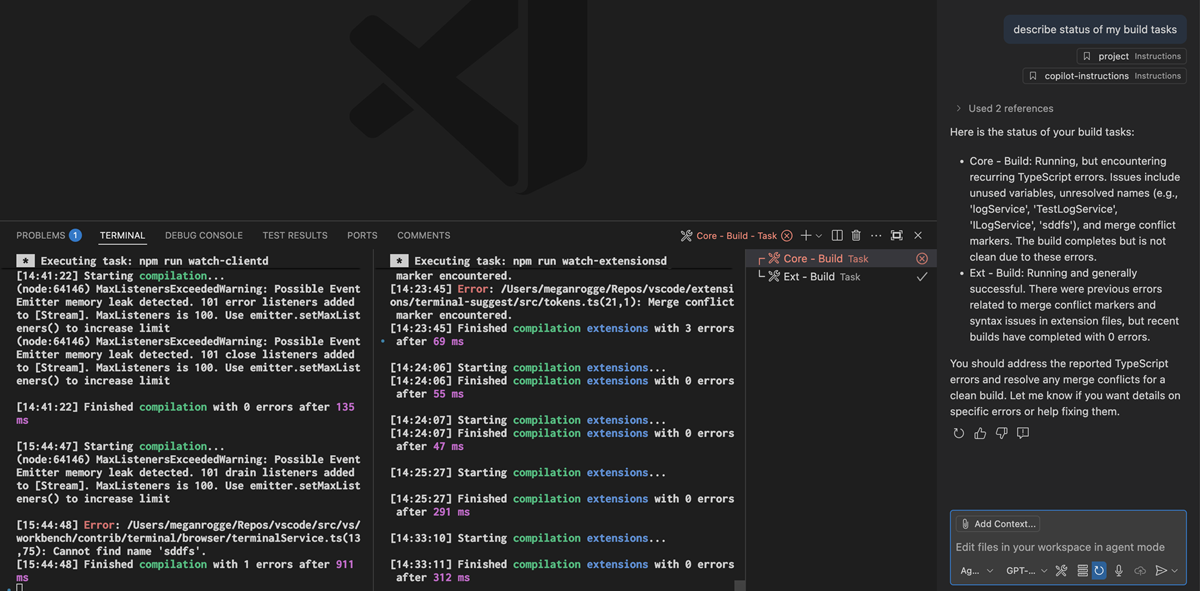Image resolution: width=1200 pixels, height=591 pixels.
Task: Open feedback comment icon below response
Action: (1022, 432)
